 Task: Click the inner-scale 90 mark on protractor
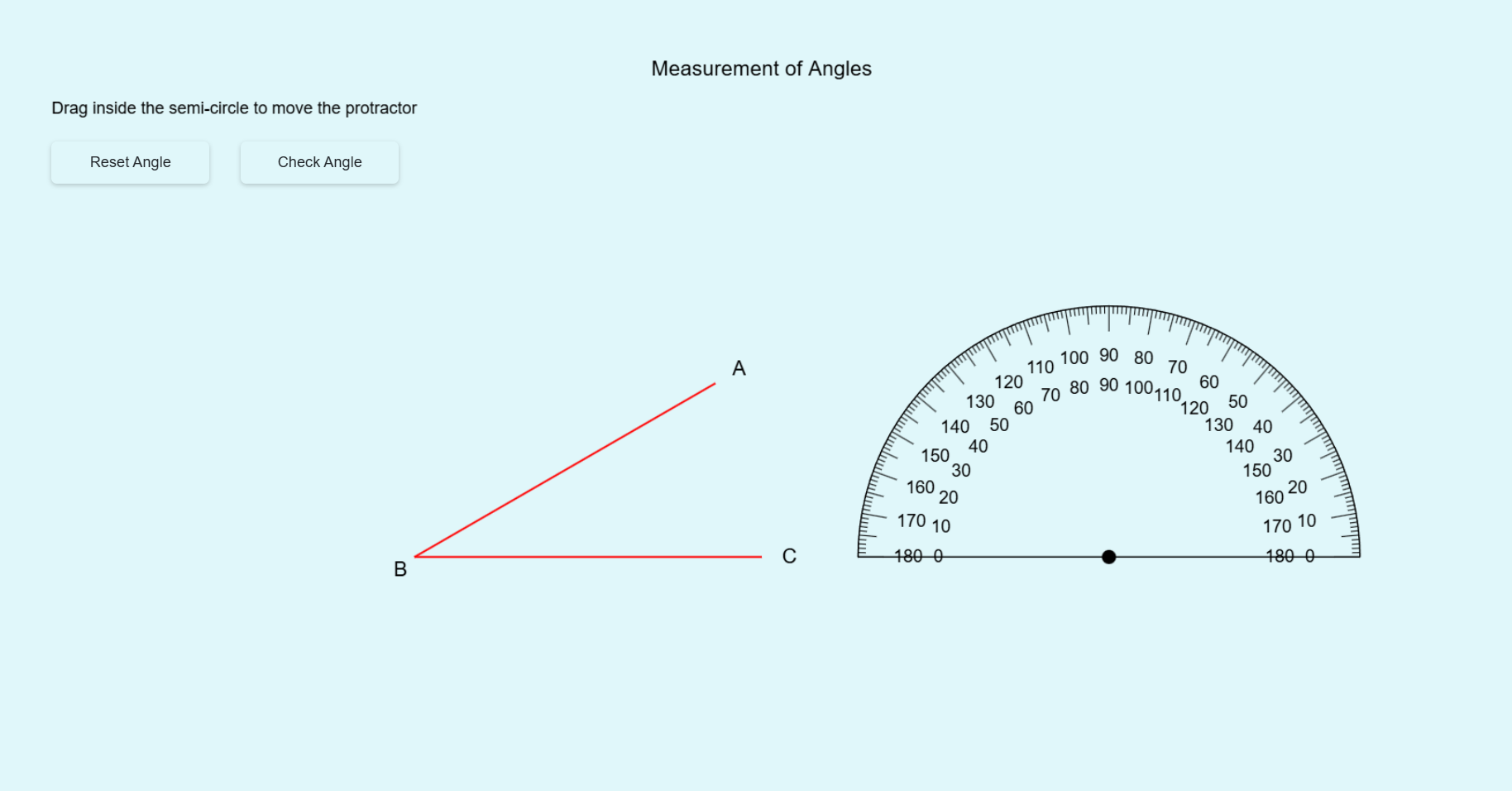(1108, 385)
